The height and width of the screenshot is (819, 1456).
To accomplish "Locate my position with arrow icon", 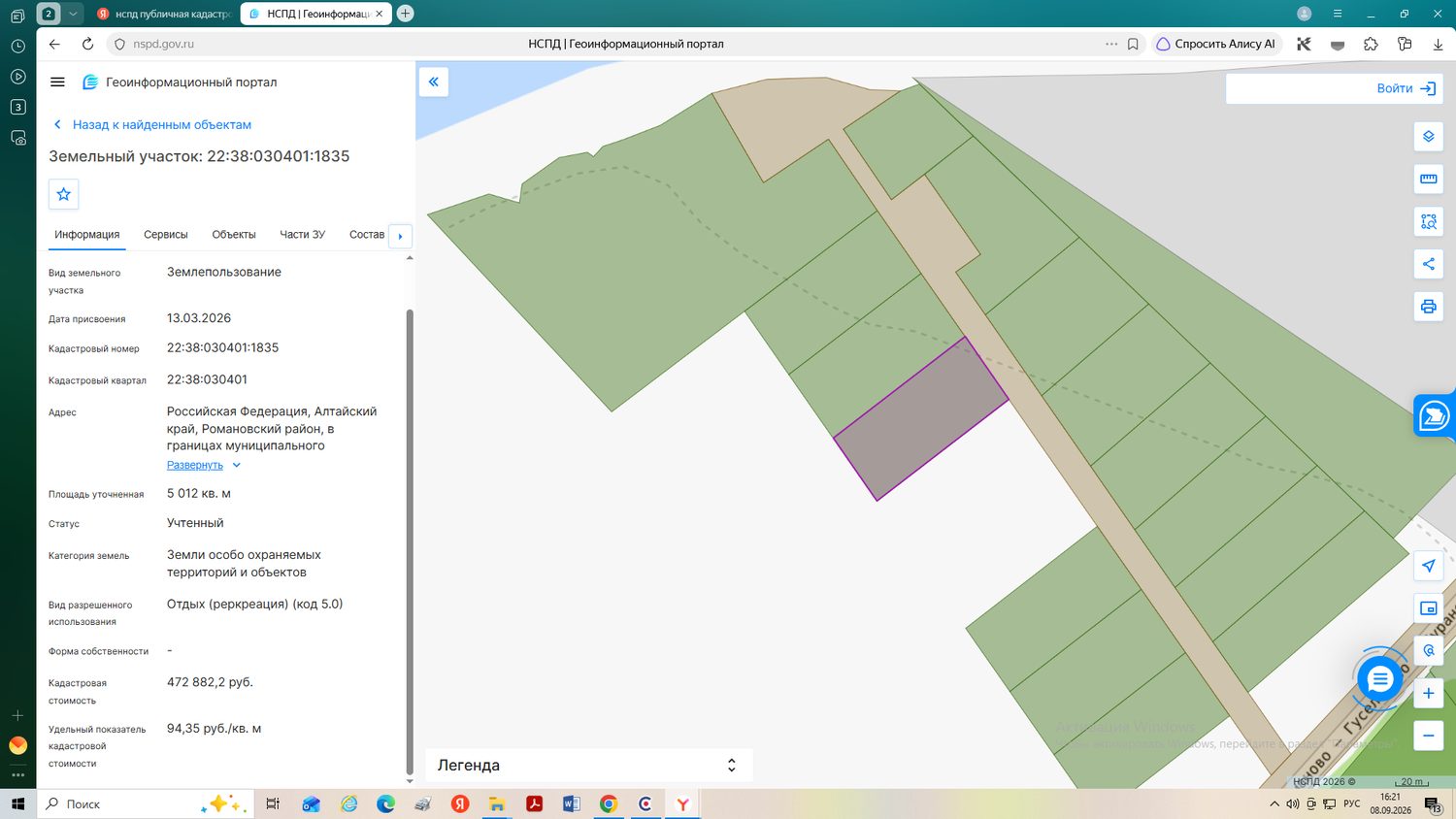I will pyautogui.click(x=1428, y=566).
